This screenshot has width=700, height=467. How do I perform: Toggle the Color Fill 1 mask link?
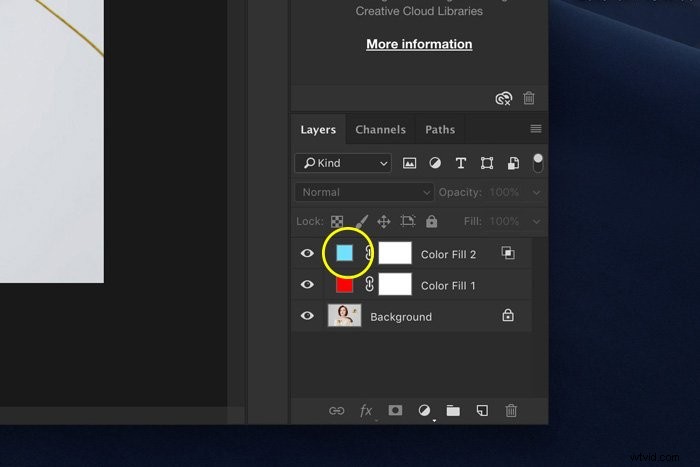pyautogui.click(x=369, y=284)
